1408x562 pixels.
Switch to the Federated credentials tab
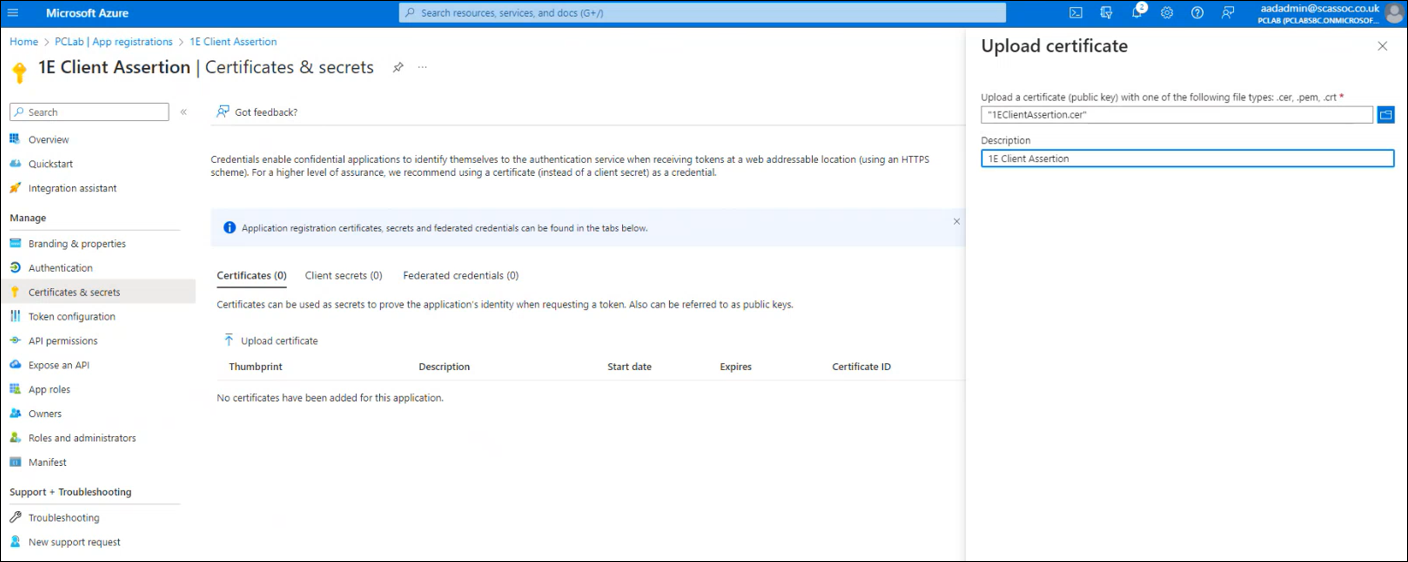[x=460, y=275]
